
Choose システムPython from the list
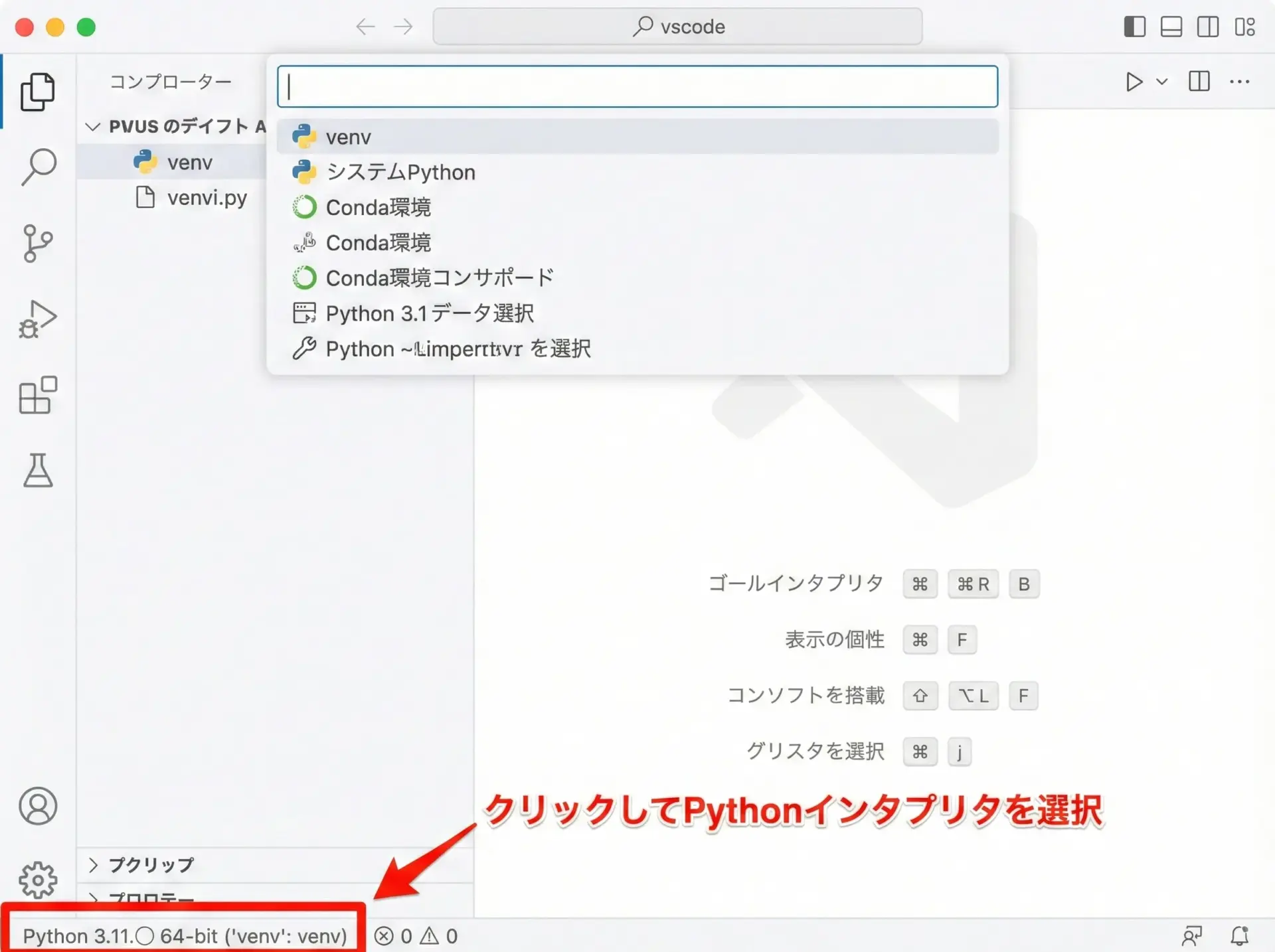pos(400,172)
